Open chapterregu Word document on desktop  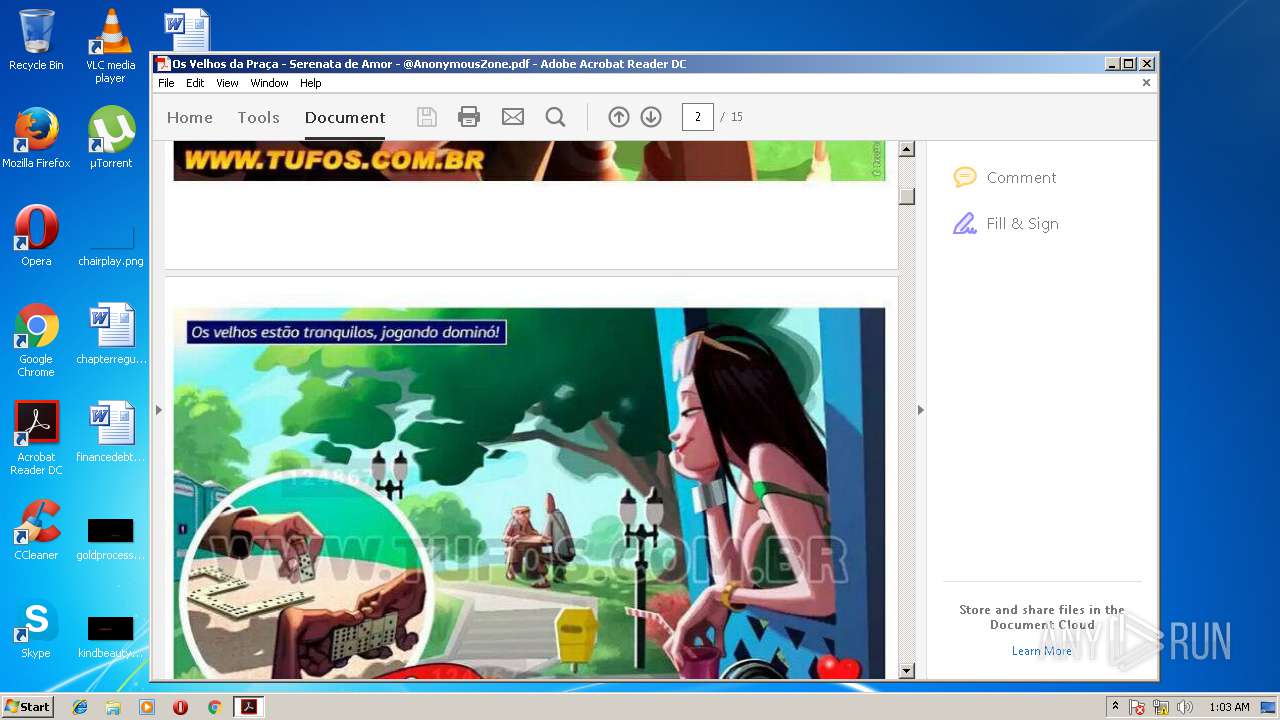pyautogui.click(x=110, y=334)
